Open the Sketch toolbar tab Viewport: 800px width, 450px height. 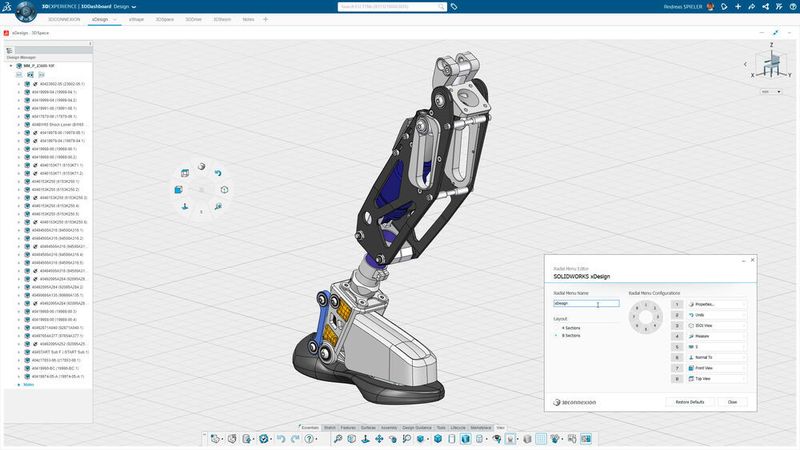tap(330, 428)
